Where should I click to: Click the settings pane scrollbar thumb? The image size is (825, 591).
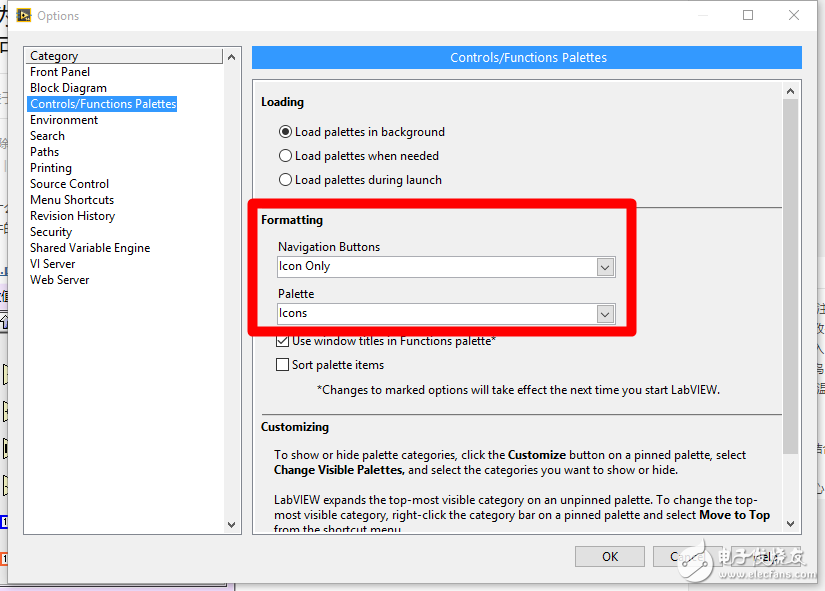[790, 276]
